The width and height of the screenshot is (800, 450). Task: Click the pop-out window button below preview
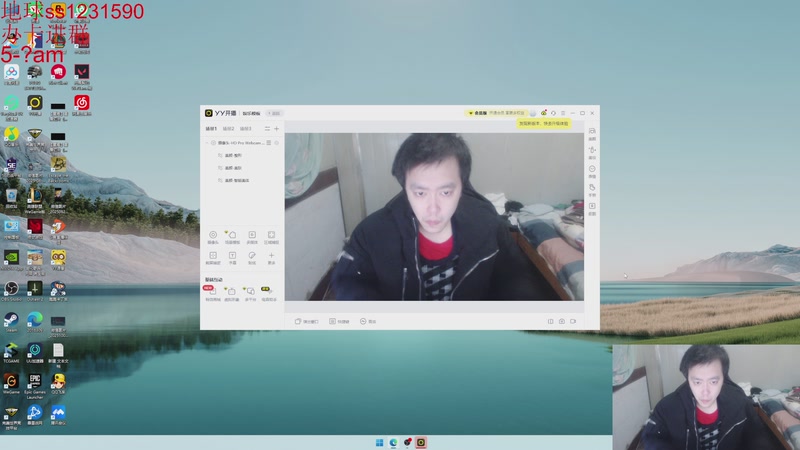307,321
